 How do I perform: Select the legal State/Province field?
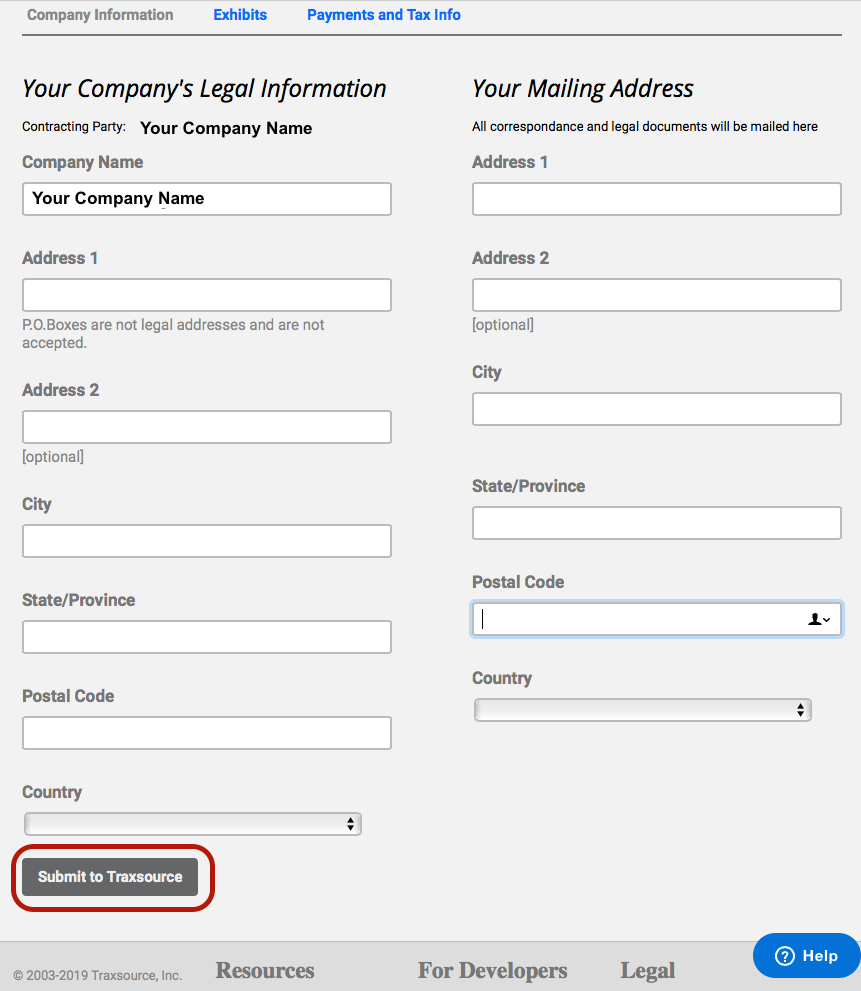(x=206, y=637)
